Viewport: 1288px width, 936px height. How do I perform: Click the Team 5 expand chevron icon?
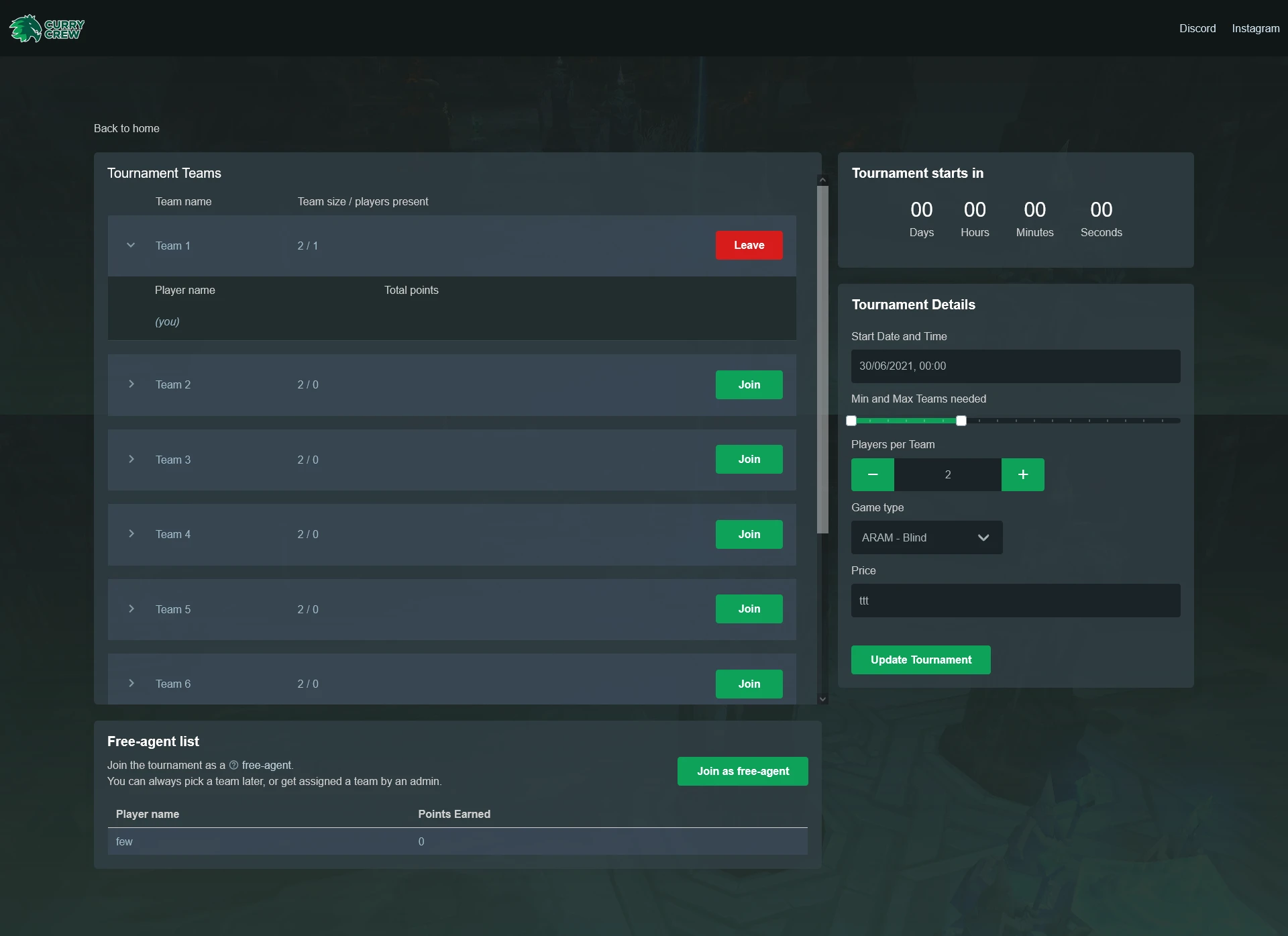[131, 609]
